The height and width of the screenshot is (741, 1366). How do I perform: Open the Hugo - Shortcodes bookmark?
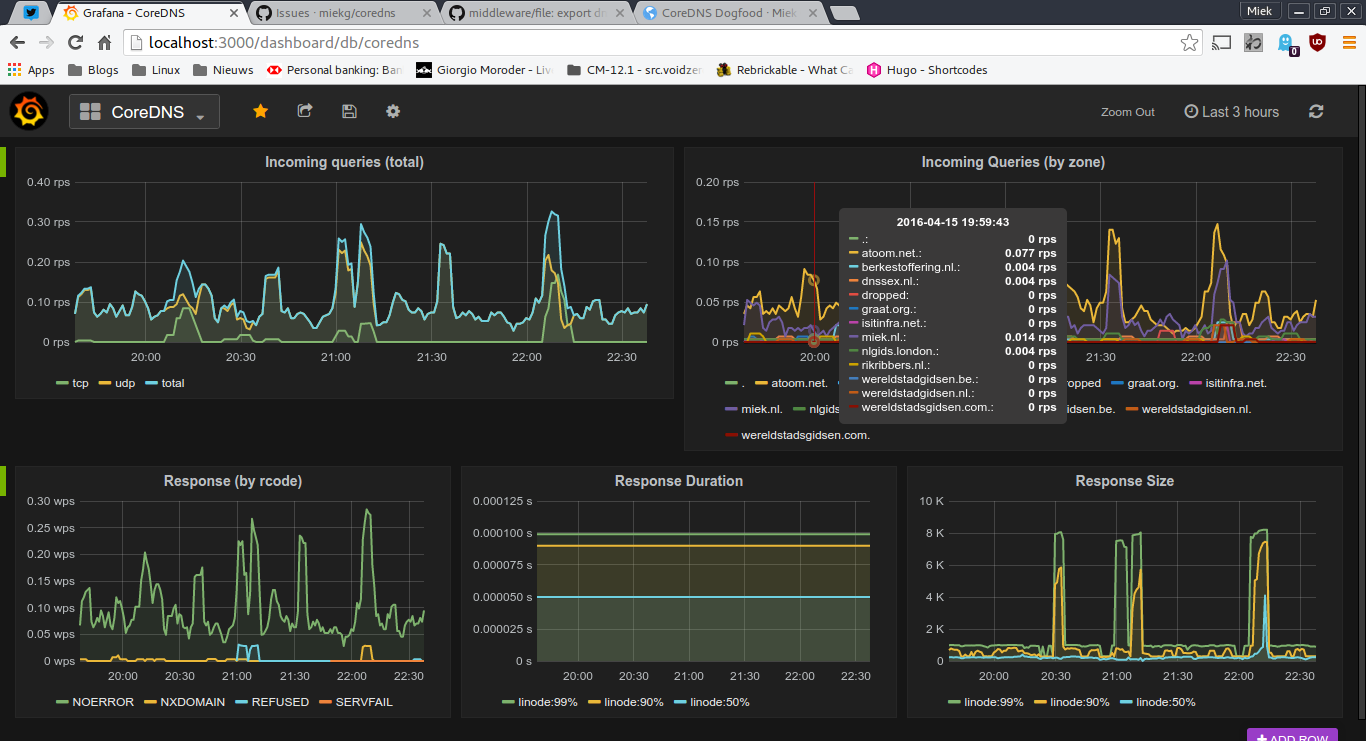tap(927, 70)
